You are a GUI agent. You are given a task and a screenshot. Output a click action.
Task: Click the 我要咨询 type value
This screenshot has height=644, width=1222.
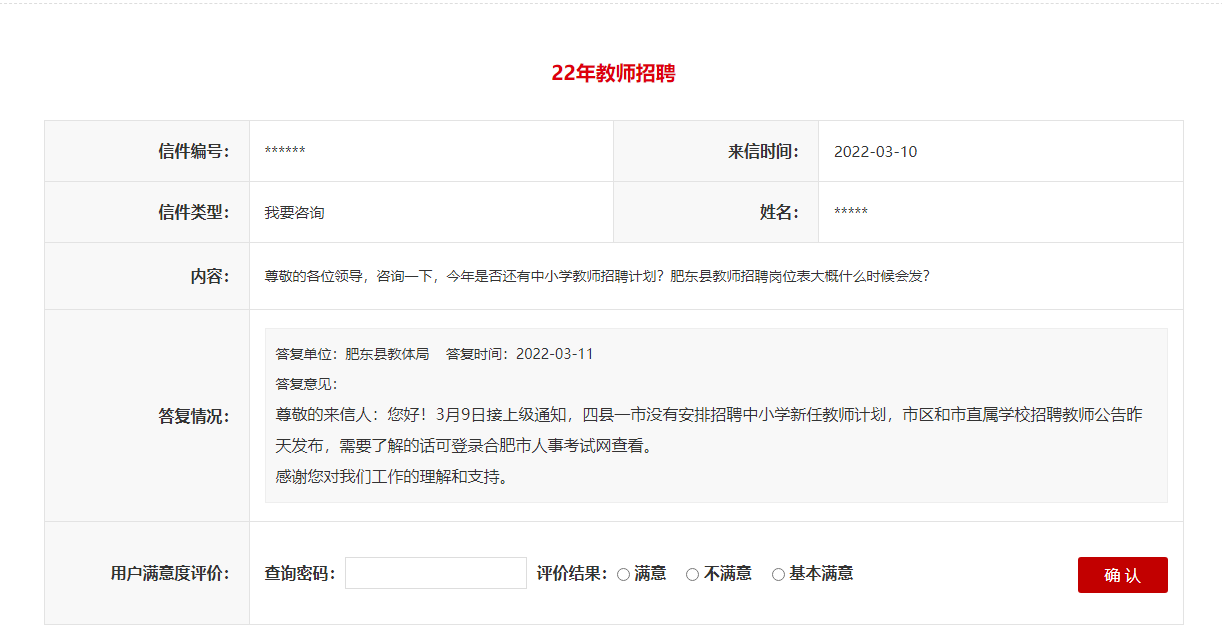coord(294,213)
